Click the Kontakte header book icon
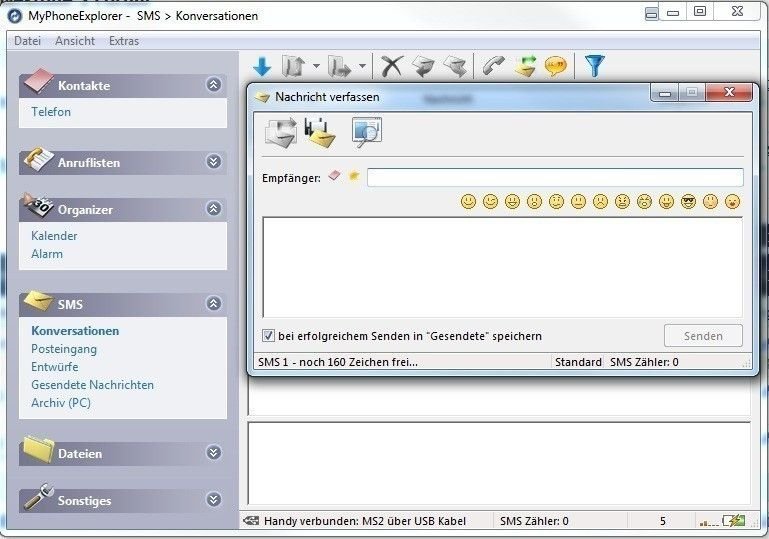Image resolution: width=769 pixels, height=539 pixels. pos(38,81)
